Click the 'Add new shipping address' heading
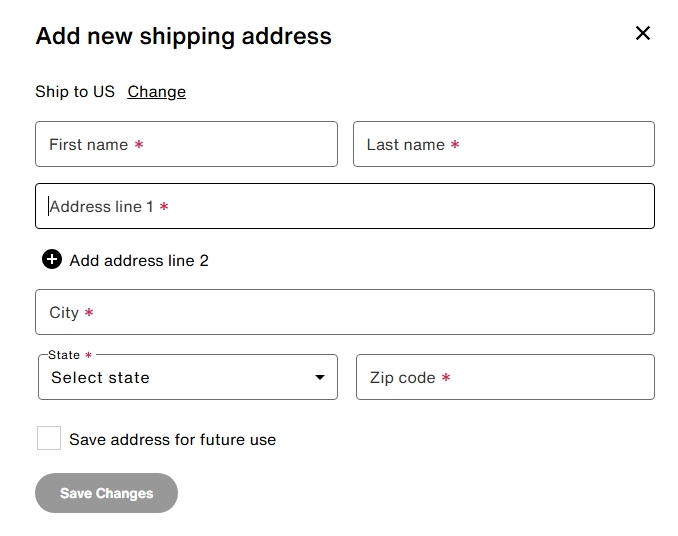 coord(183,36)
